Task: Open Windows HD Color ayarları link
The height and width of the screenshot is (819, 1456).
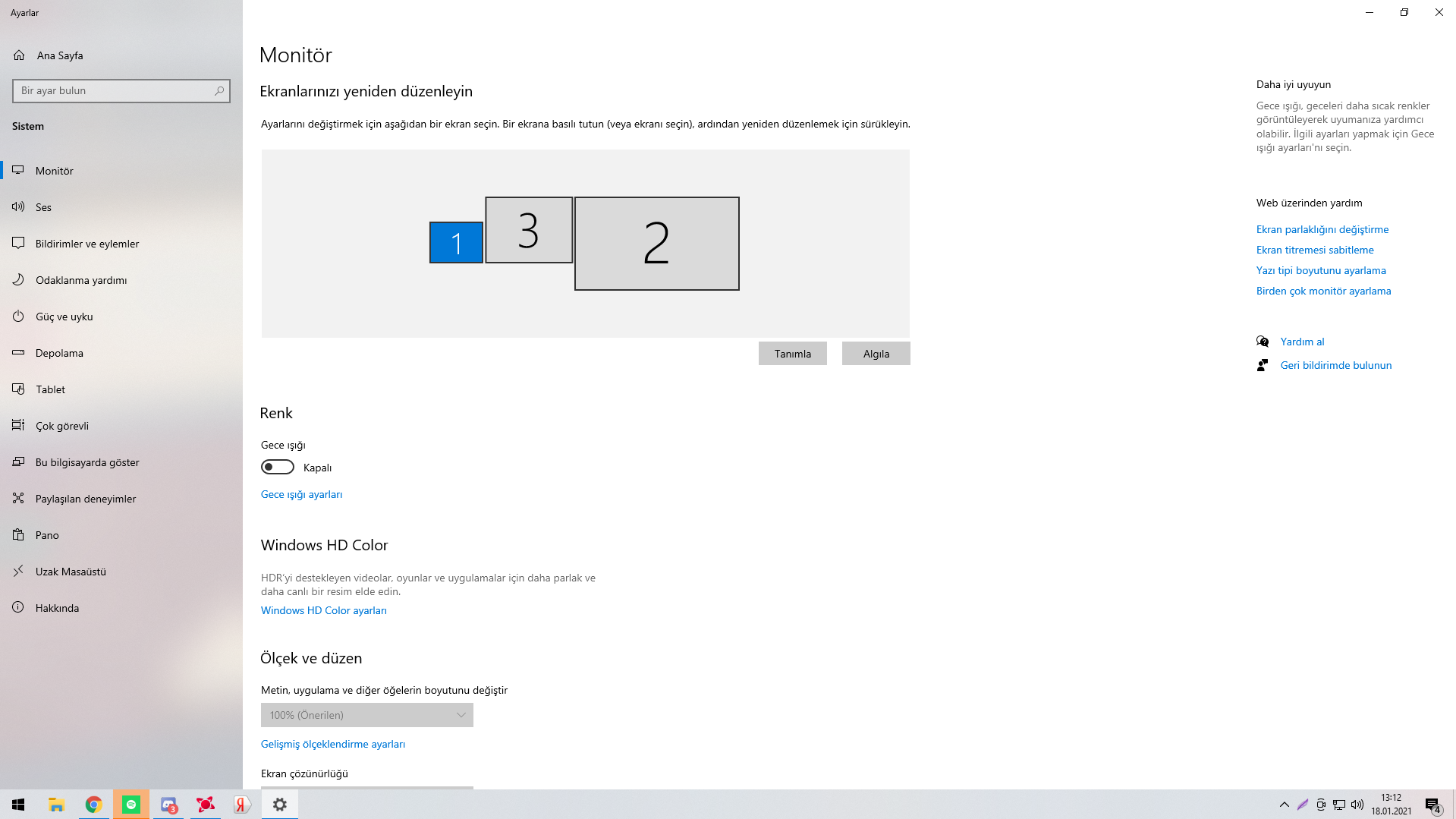Action: 324,610
